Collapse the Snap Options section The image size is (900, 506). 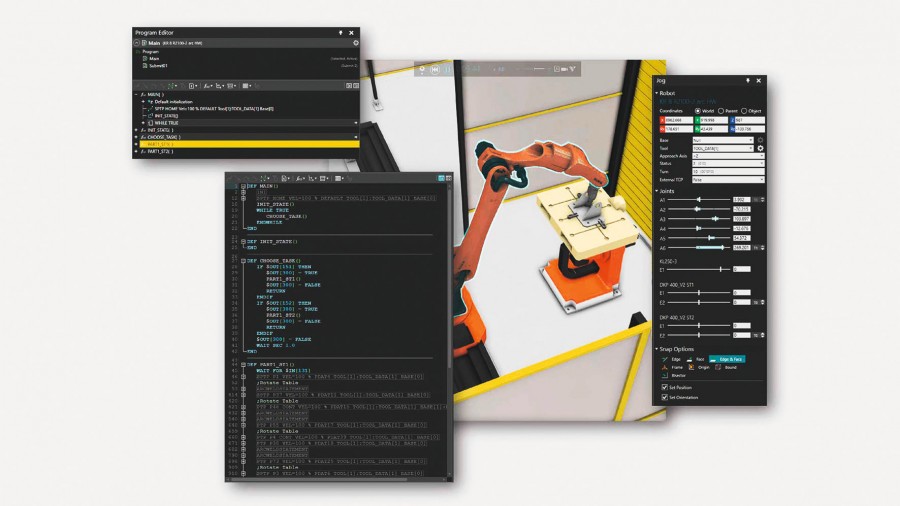pyautogui.click(x=657, y=349)
